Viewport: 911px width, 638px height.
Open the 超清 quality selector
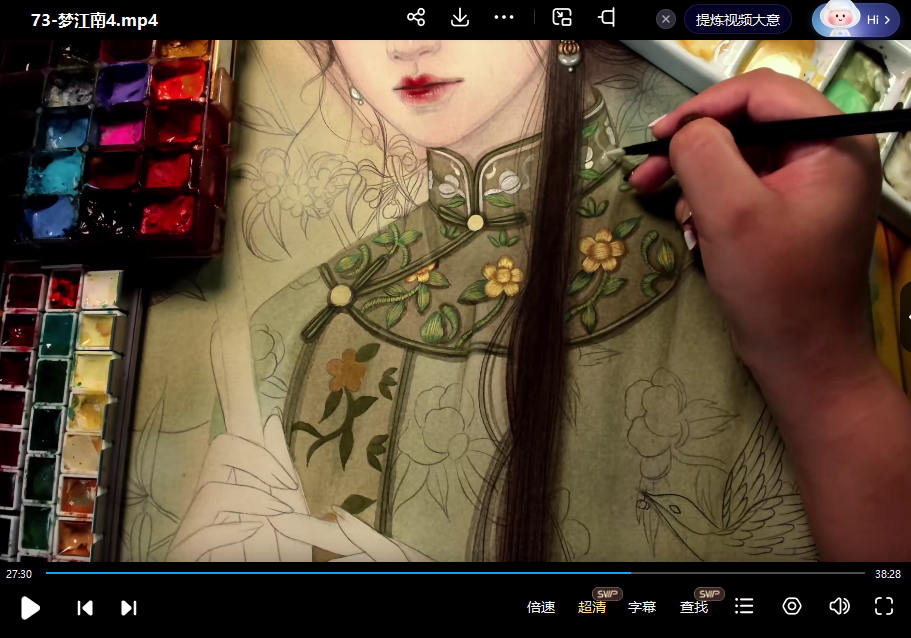click(x=592, y=607)
